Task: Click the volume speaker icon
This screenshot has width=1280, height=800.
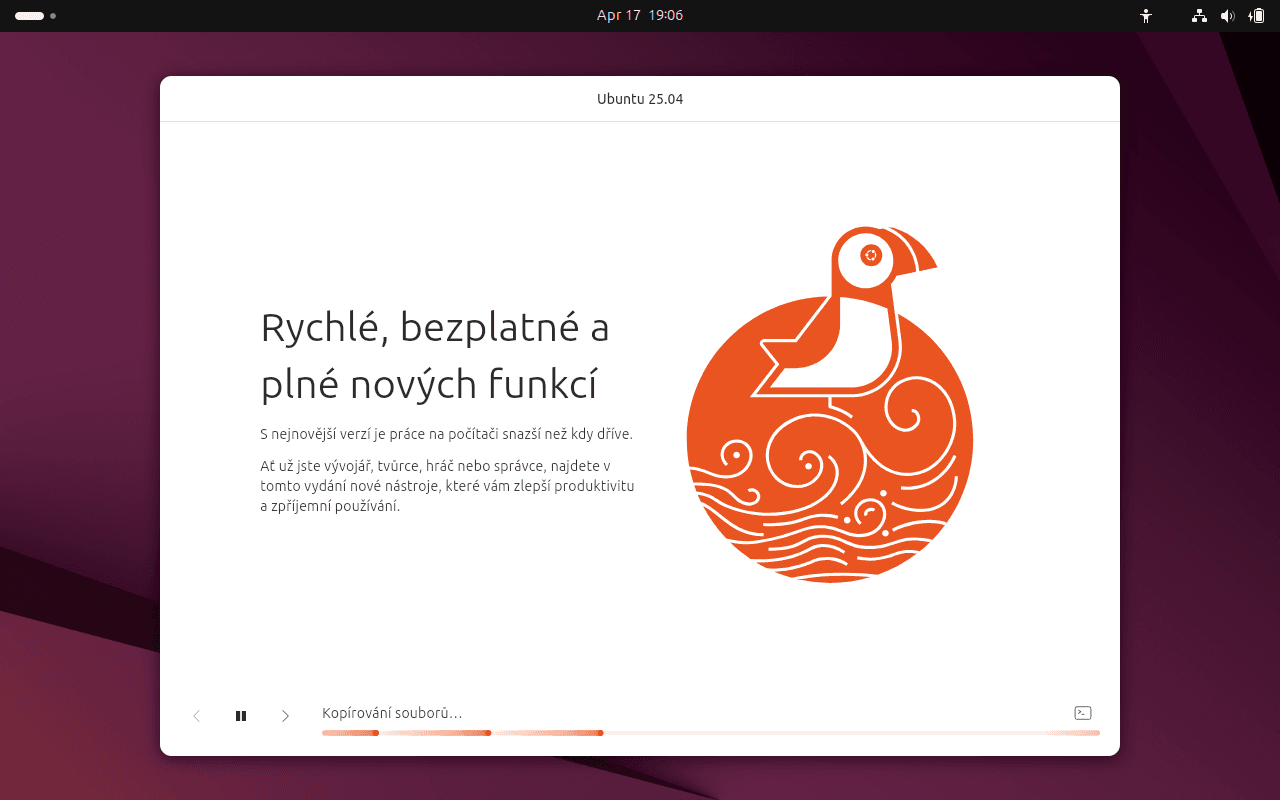Action: pos(1227,16)
